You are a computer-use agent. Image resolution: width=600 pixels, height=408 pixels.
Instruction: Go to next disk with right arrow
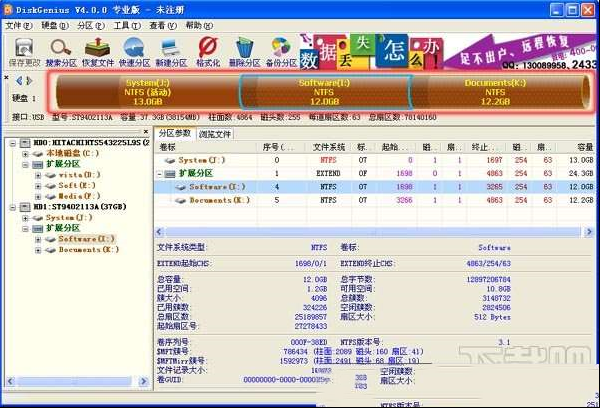(29, 81)
